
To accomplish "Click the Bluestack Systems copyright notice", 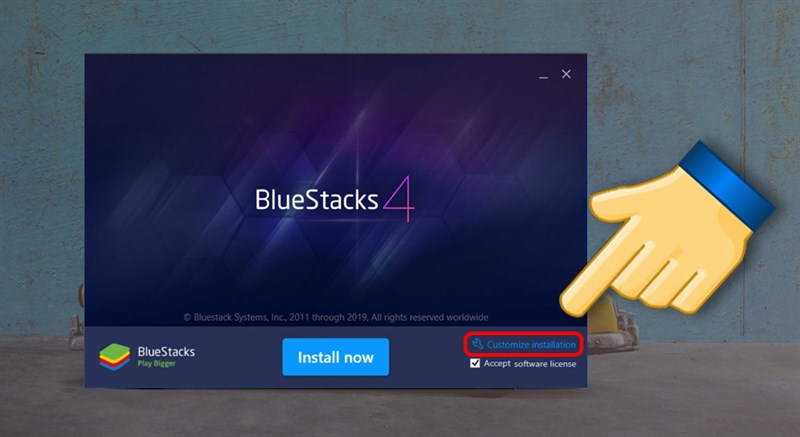I will pyautogui.click(x=336, y=317).
